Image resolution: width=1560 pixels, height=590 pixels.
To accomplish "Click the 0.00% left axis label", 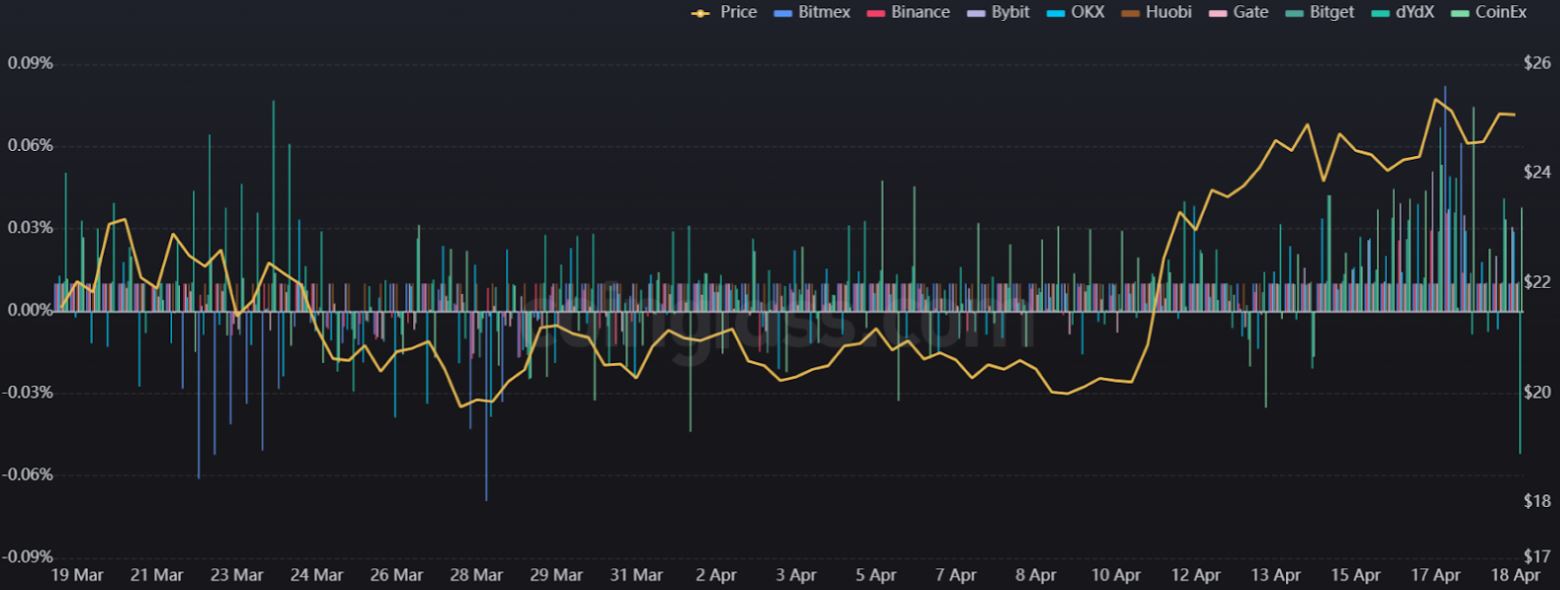I will (x=30, y=310).
